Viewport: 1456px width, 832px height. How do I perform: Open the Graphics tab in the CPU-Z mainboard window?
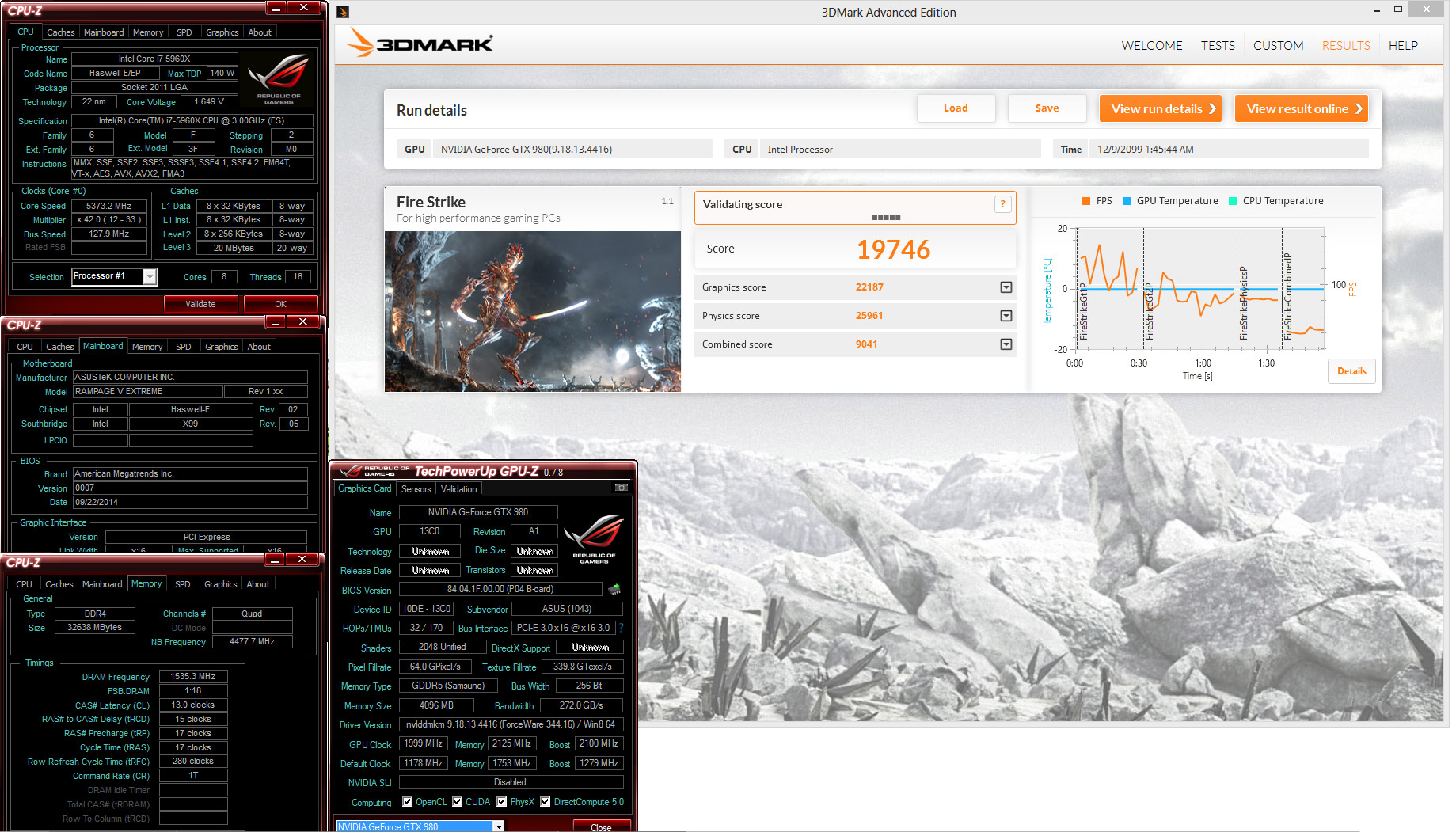pos(222,347)
